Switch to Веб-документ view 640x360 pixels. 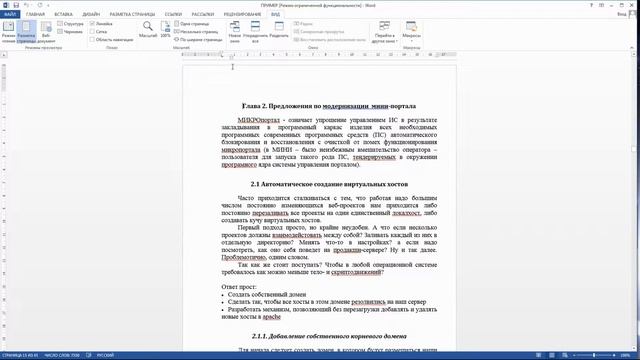pos(46,32)
